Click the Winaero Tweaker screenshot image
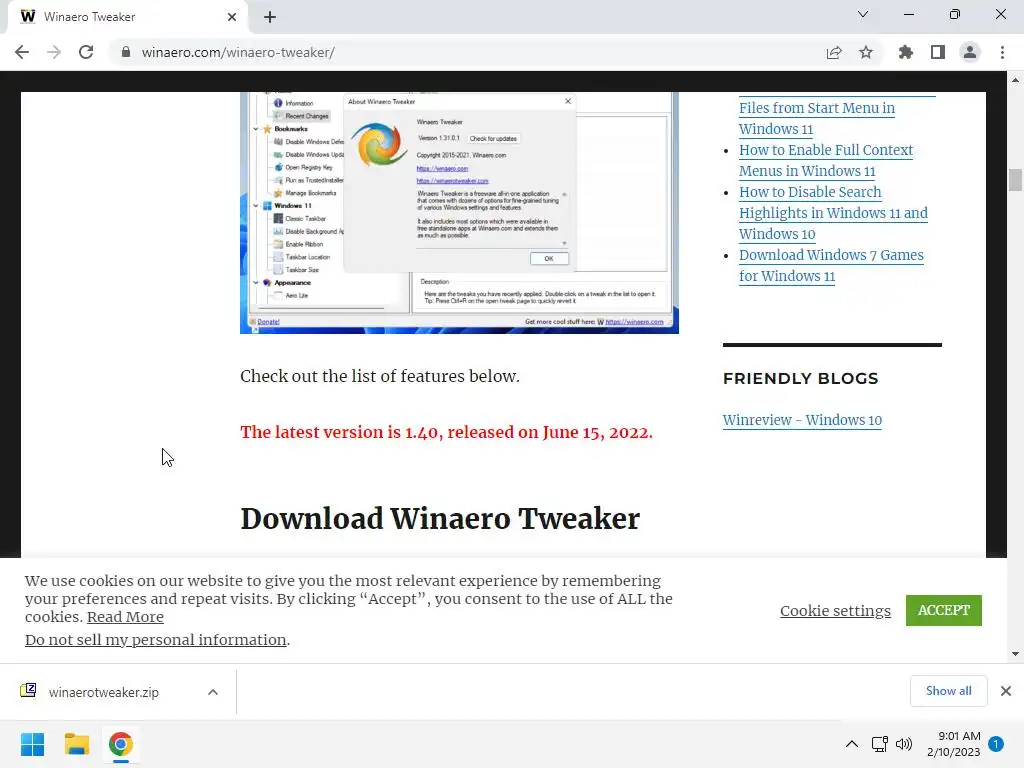This screenshot has height=768, width=1024. 459,212
